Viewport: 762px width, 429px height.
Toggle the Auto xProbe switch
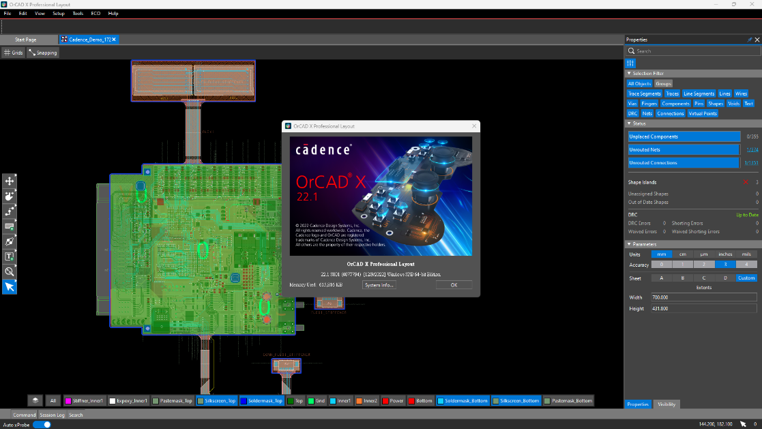[x=44, y=425]
